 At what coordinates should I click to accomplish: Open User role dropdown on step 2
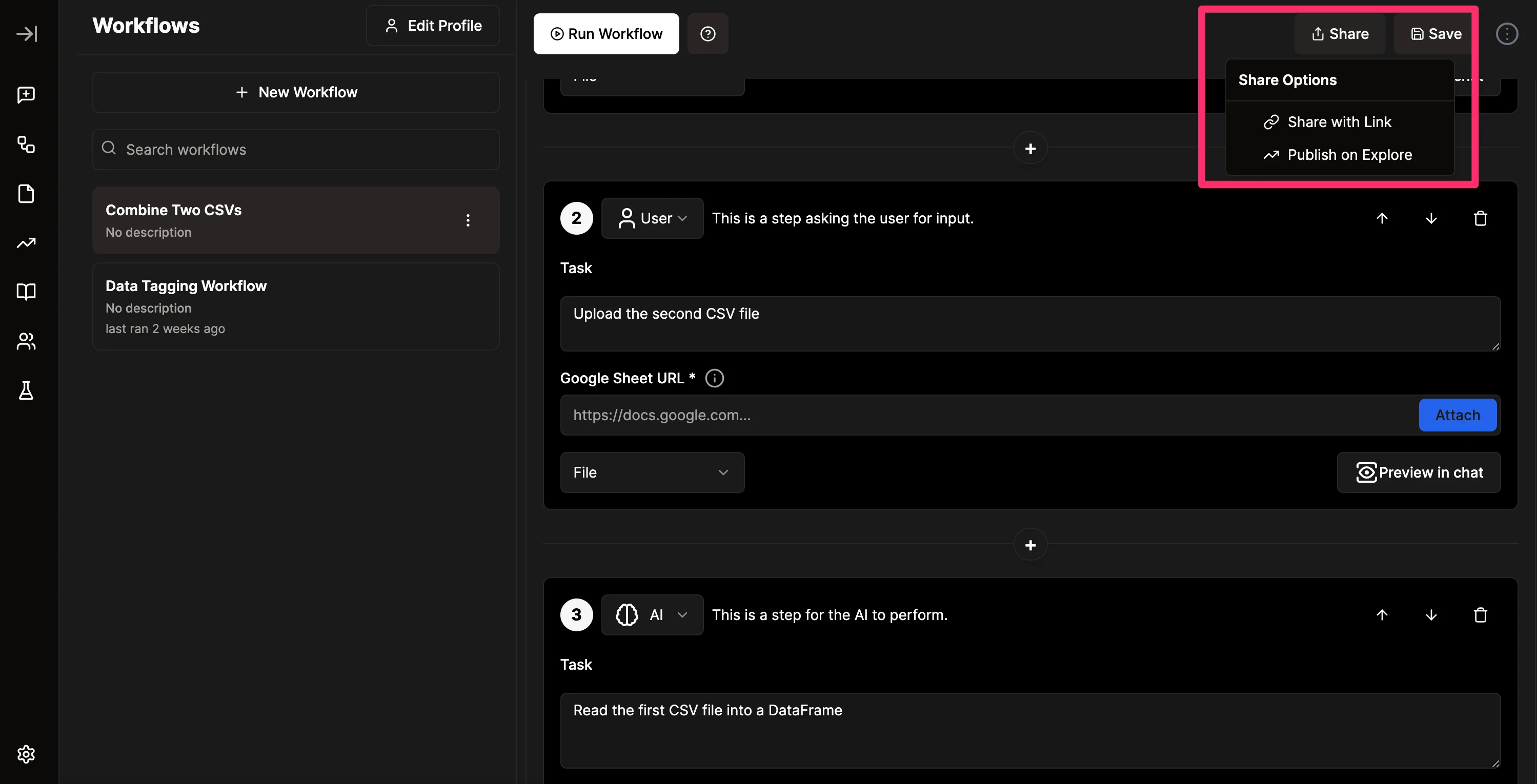[x=652, y=218]
